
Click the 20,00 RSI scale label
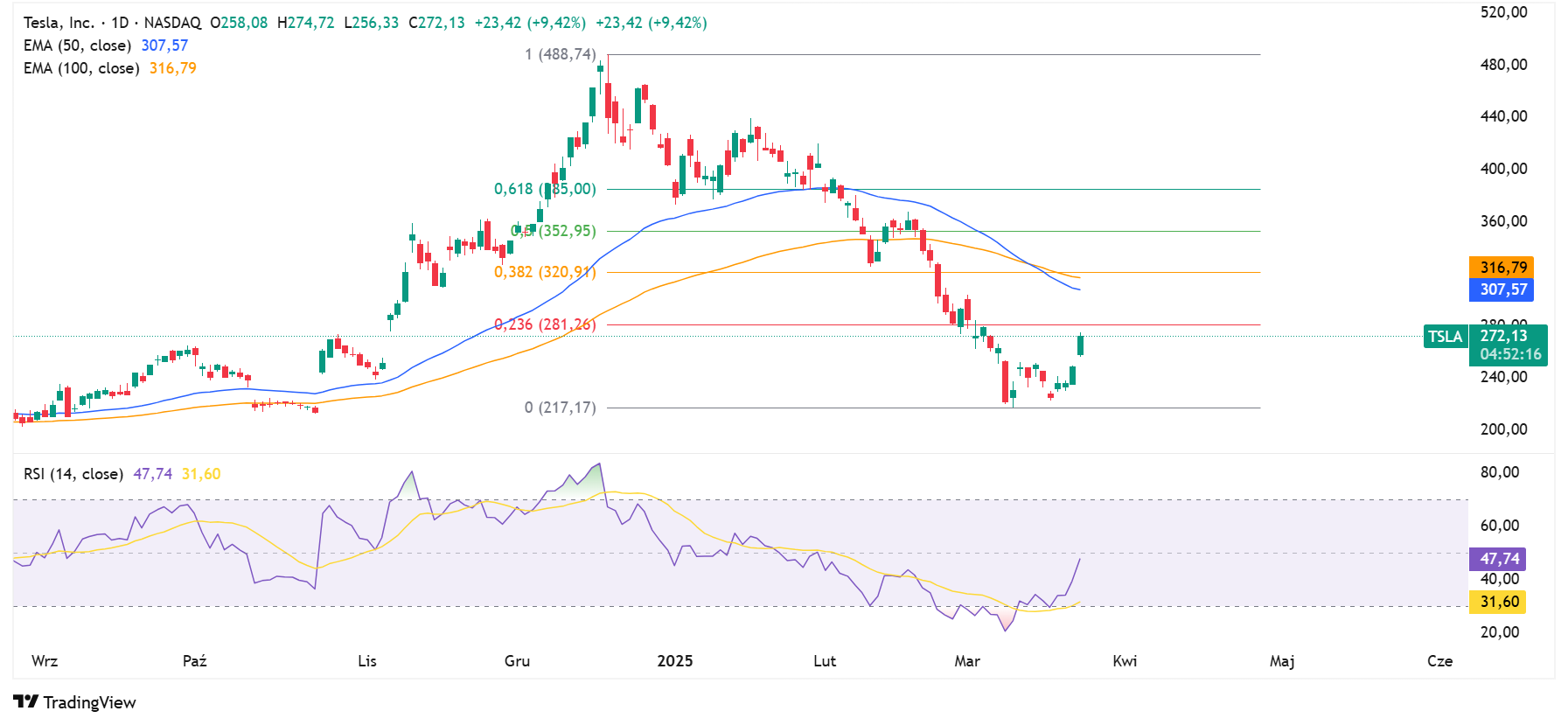point(1500,632)
